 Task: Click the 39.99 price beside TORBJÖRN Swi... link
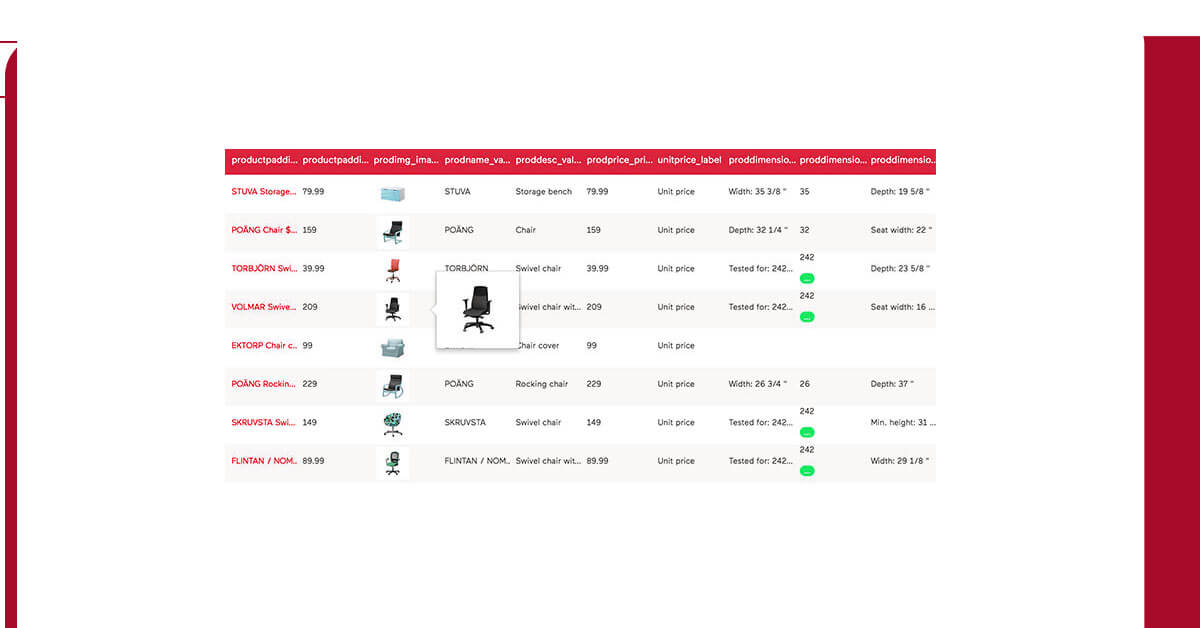tap(313, 268)
